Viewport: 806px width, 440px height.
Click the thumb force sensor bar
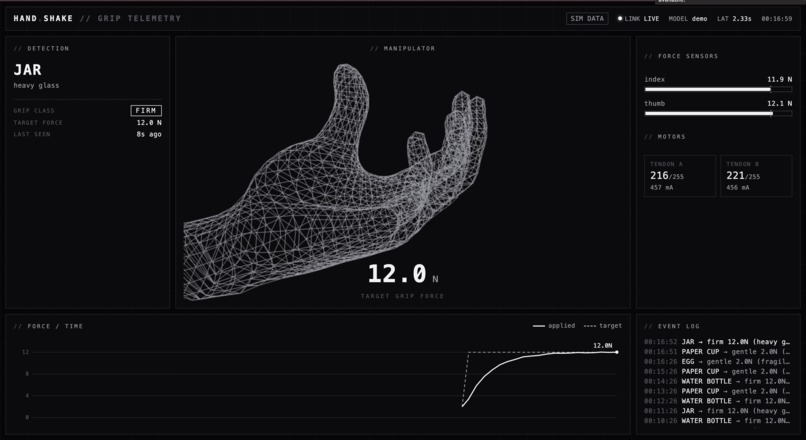[718, 114]
